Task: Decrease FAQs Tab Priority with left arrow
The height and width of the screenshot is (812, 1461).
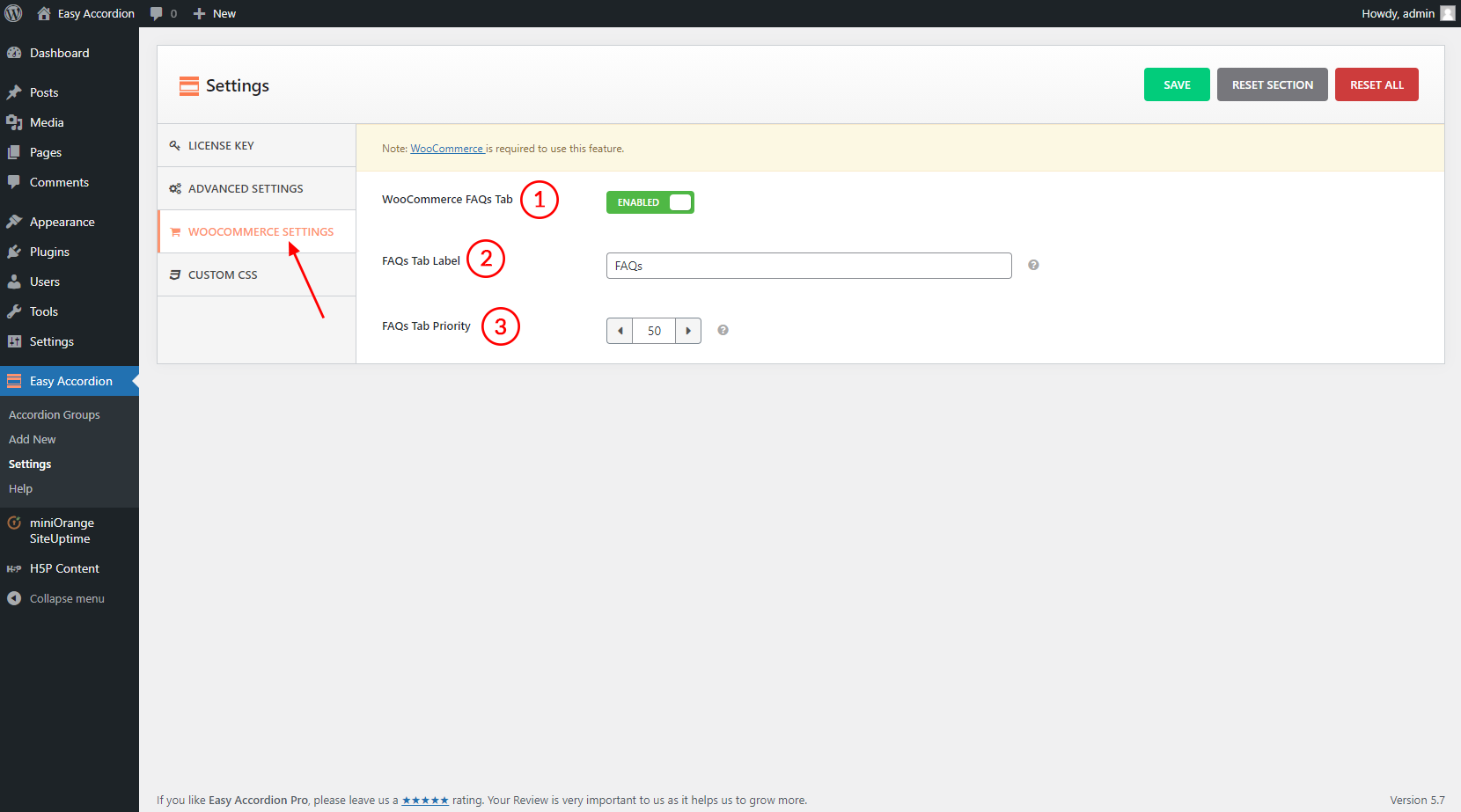Action: click(620, 331)
